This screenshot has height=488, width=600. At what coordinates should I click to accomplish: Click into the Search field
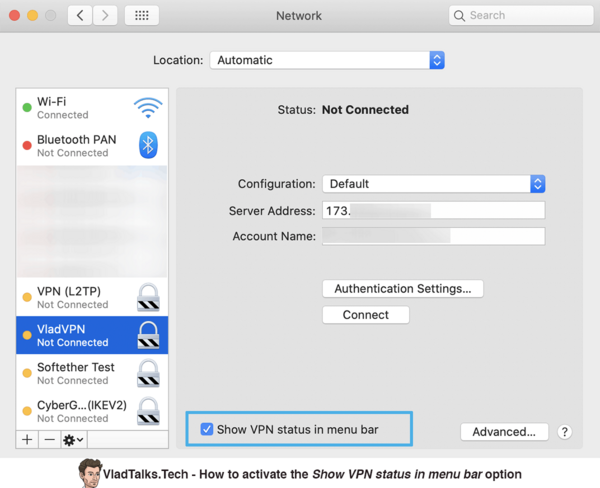click(521, 16)
